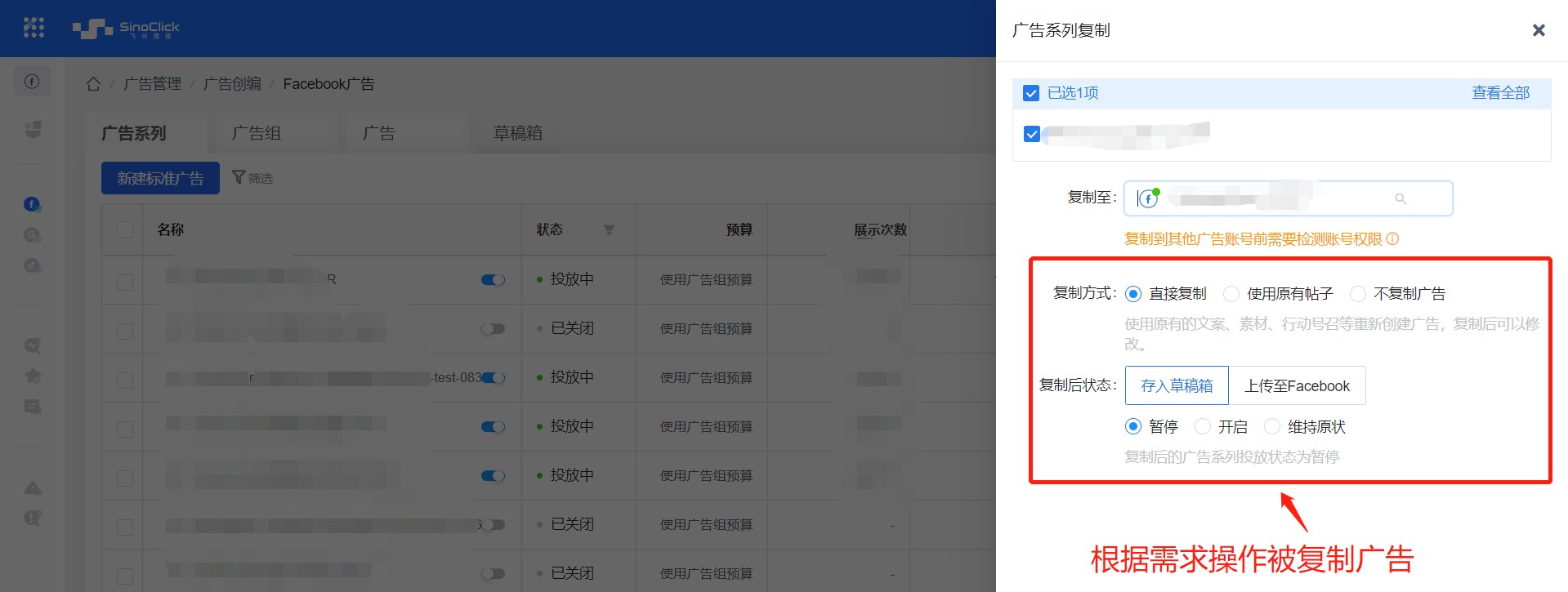The height and width of the screenshot is (592, 1568).
Task: Tick the table header select-all checkbox
Action: point(125,229)
